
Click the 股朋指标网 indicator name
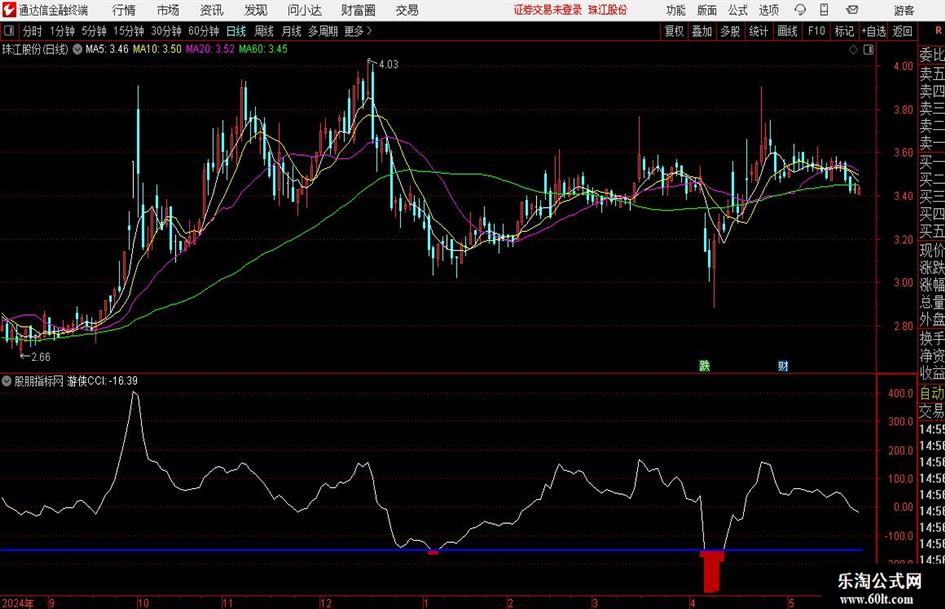coord(39,381)
